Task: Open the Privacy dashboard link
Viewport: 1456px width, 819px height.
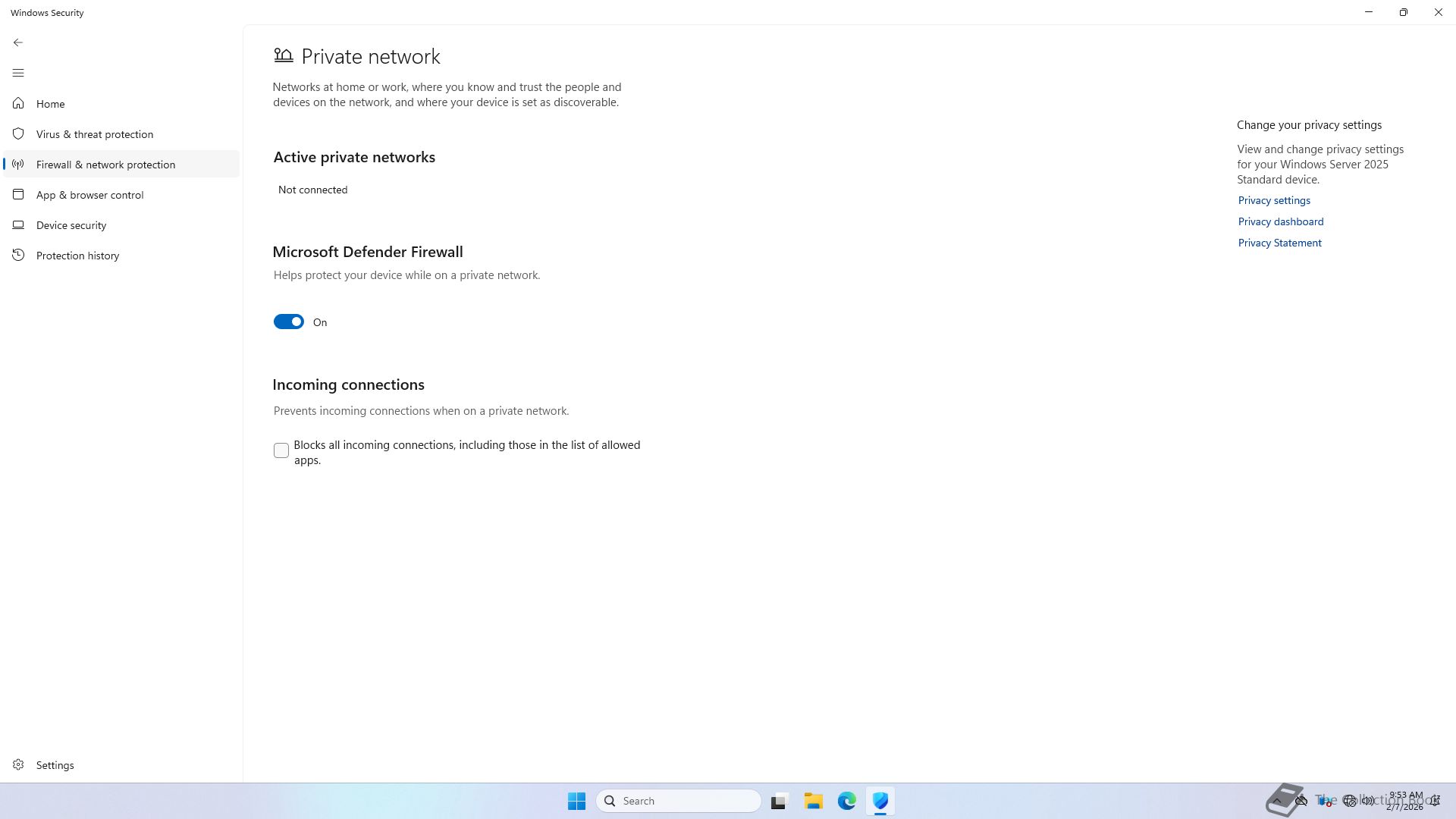Action: click(1280, 221)
